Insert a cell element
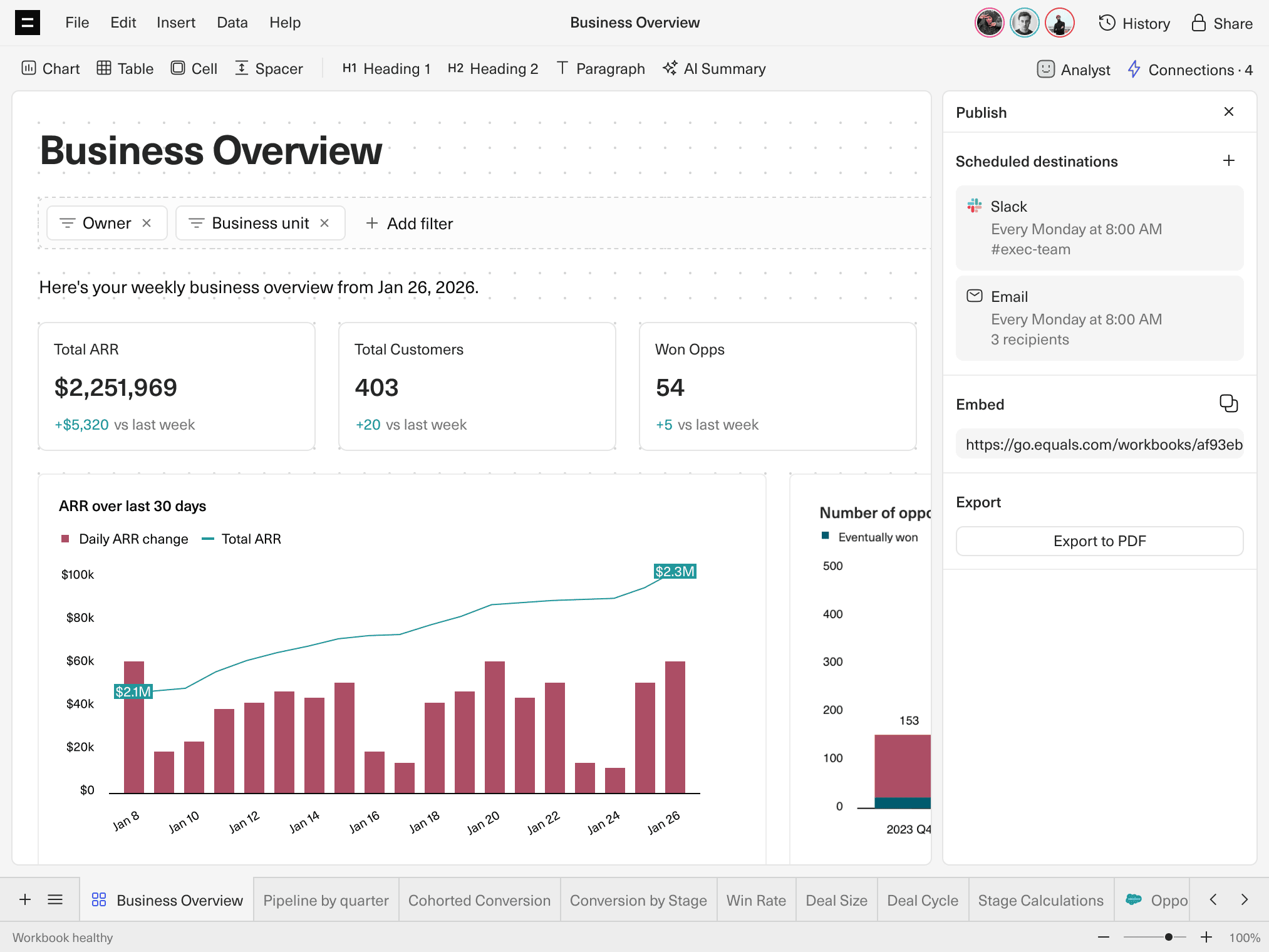Screen dimensions: 1269x952 tap(194, 69)
